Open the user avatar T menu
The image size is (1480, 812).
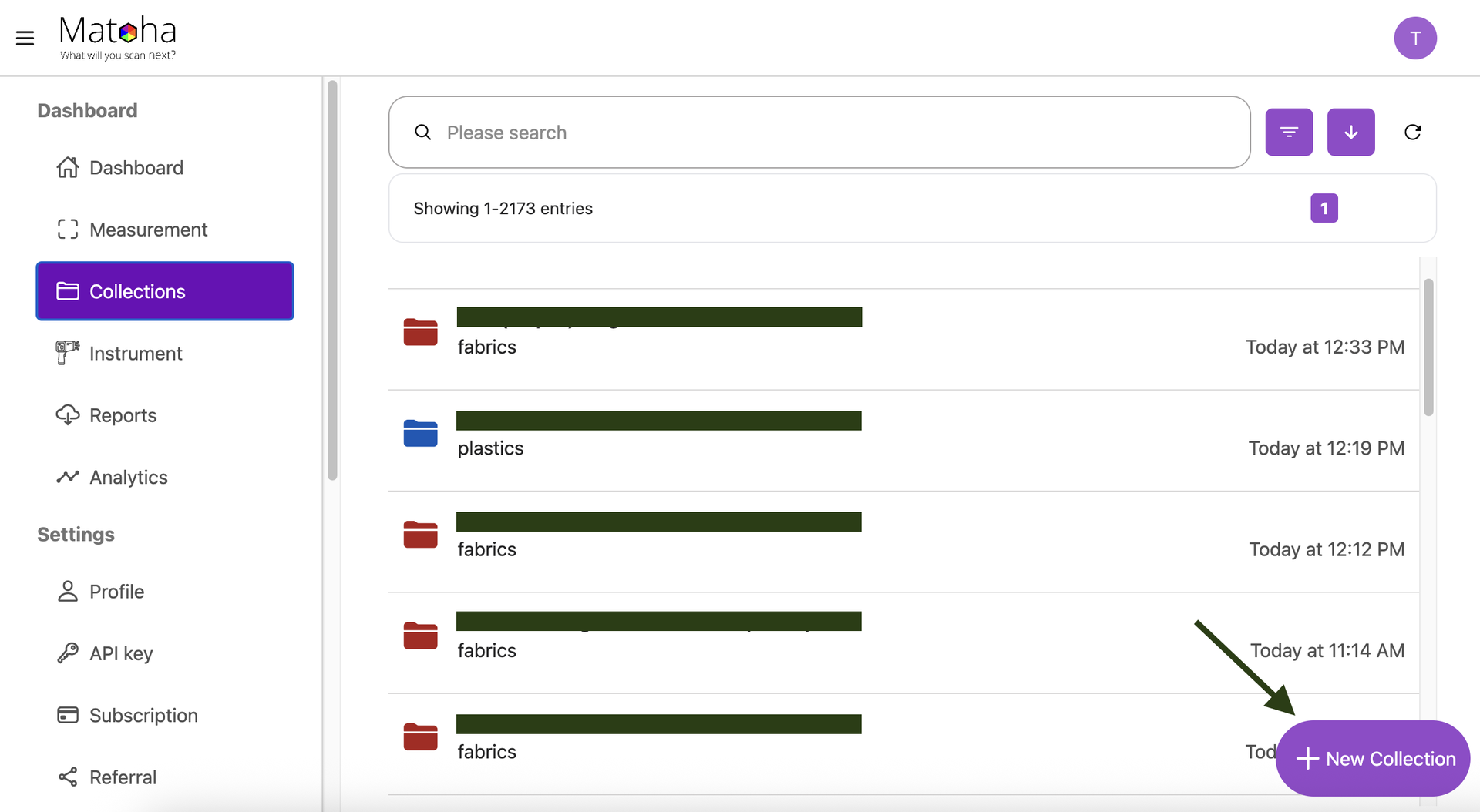coord(1414,38)
